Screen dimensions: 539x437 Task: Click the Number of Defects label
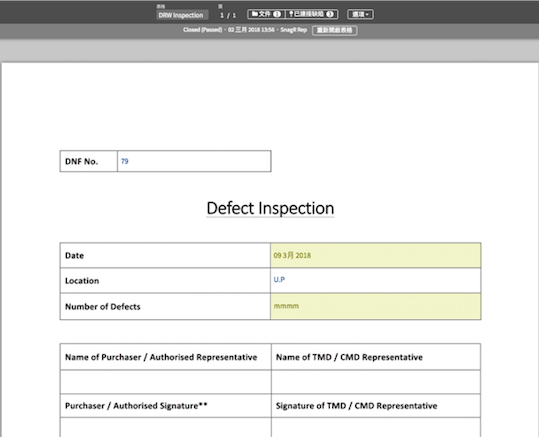coord(103,307)
